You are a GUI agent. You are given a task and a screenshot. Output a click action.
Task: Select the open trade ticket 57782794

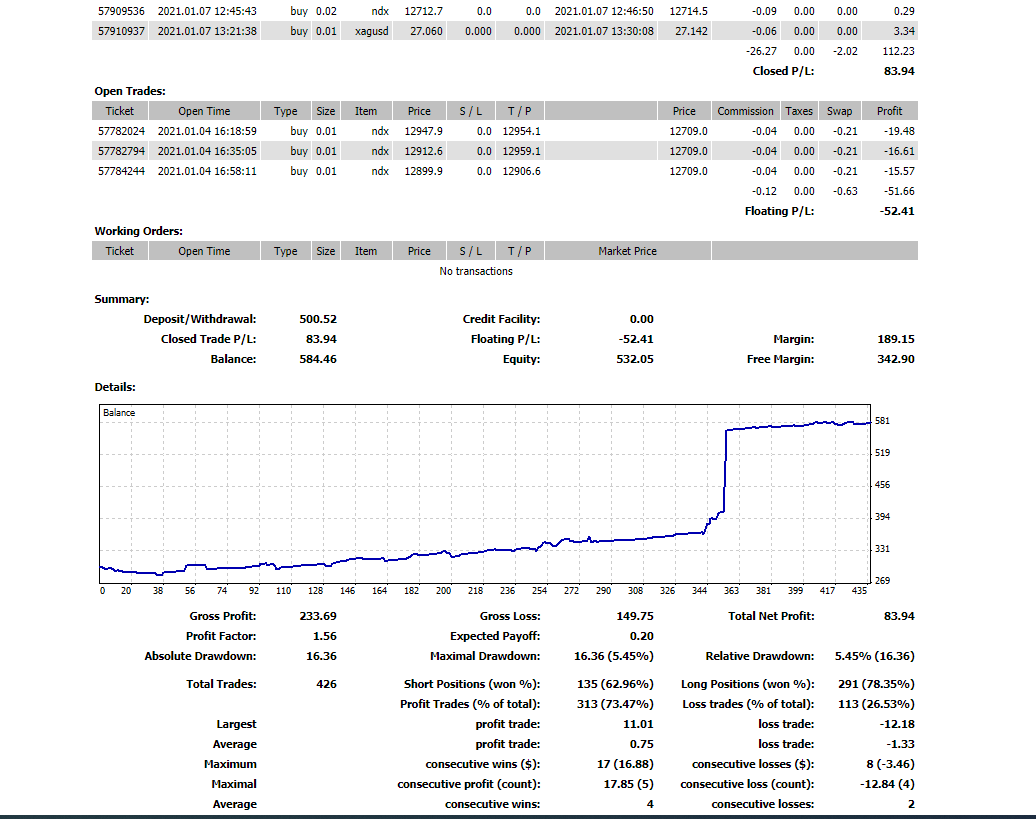(x=119, y=151)
